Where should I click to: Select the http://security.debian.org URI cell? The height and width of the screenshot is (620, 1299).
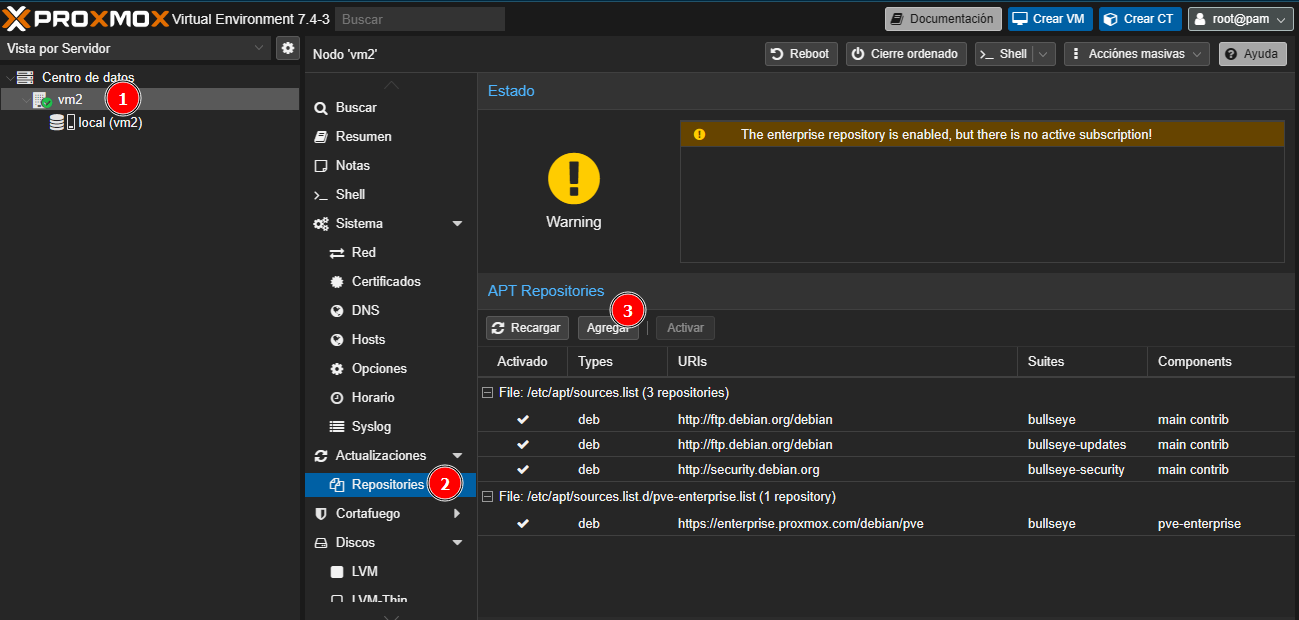(x=749, y=470)
